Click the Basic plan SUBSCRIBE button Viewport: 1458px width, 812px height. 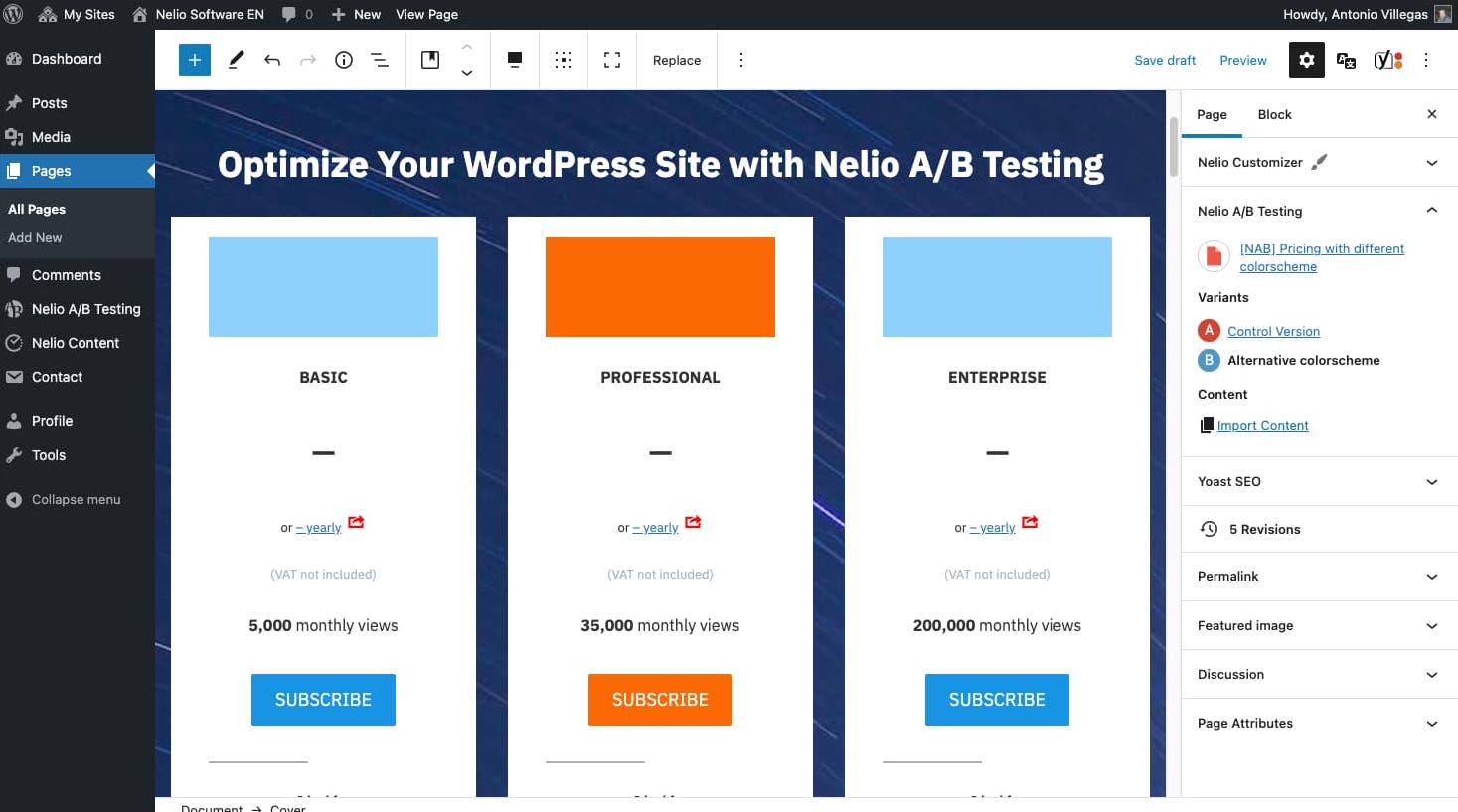tap(323, 700)
